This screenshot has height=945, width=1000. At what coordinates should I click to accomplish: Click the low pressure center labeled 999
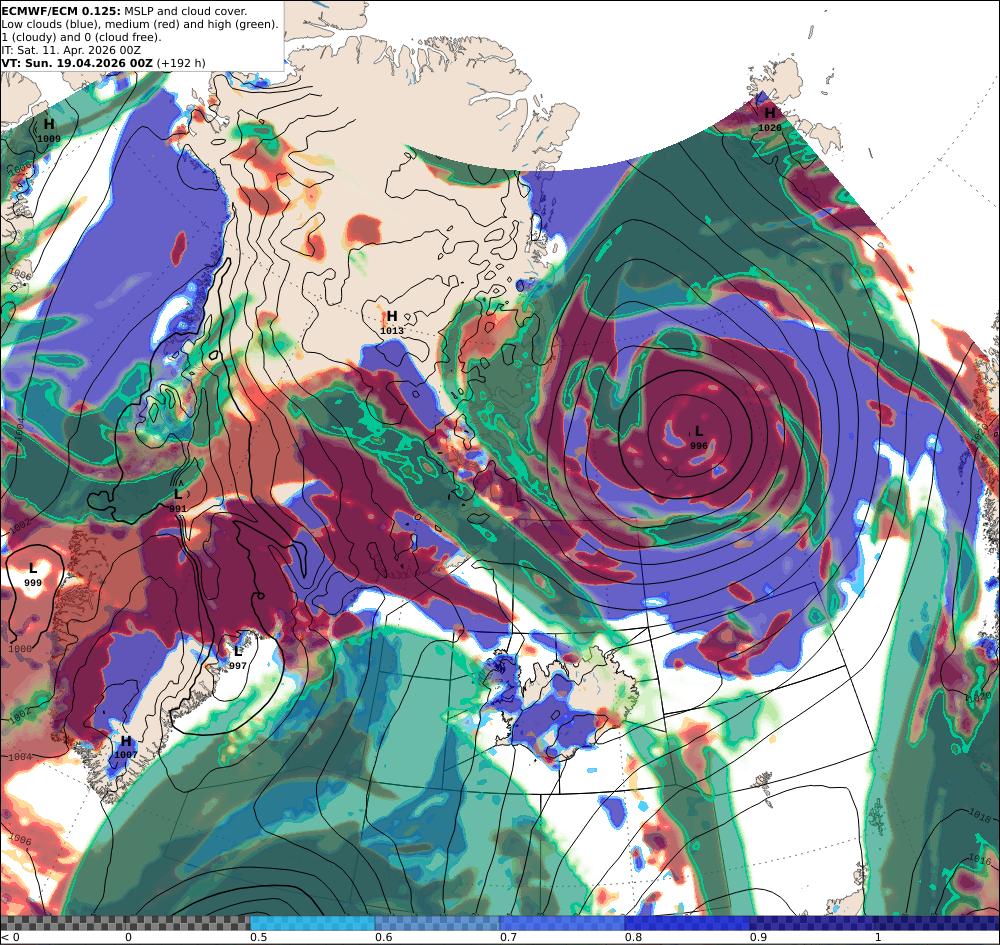tap(33, 574)
